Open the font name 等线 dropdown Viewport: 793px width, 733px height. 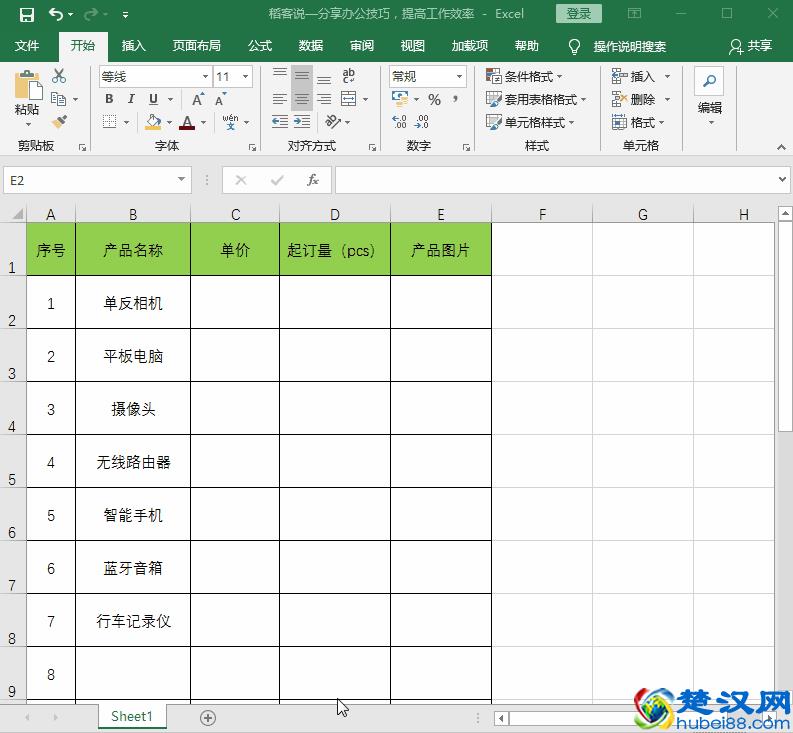pyautogui.click(x=205, y=76)
